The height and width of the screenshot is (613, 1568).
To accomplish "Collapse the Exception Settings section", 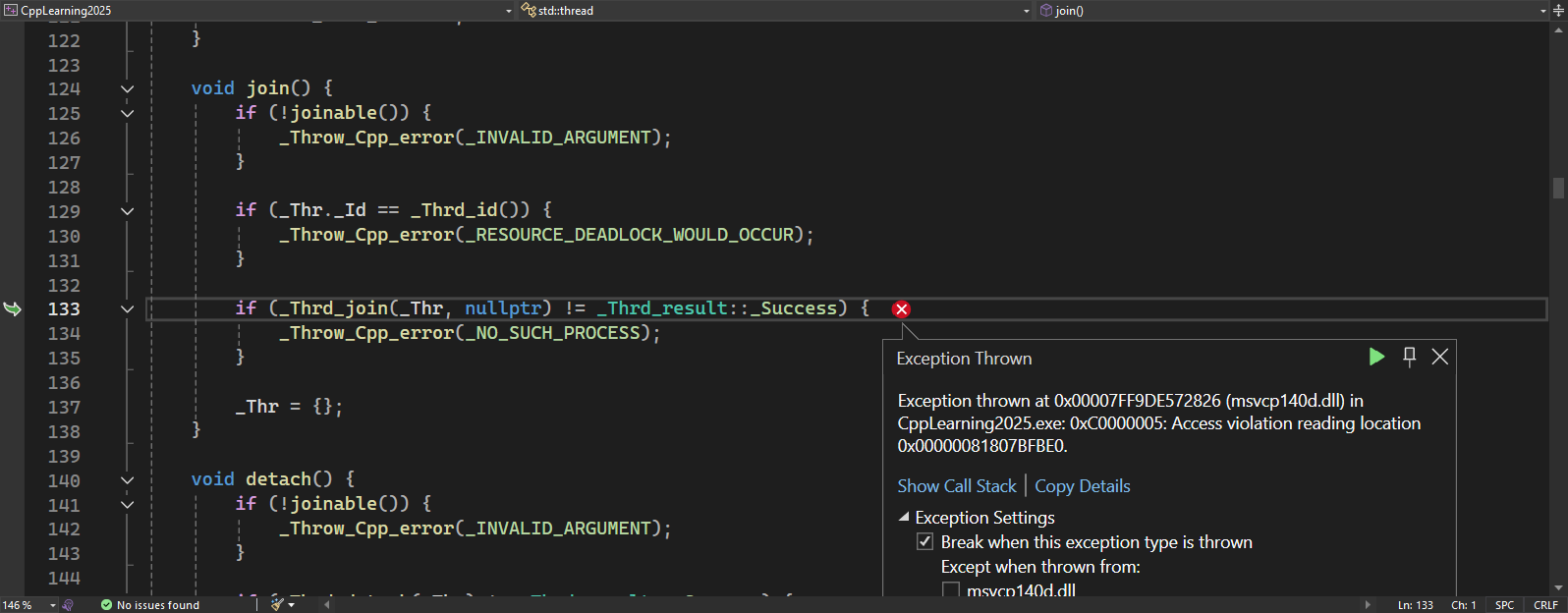I will (904, 517).
